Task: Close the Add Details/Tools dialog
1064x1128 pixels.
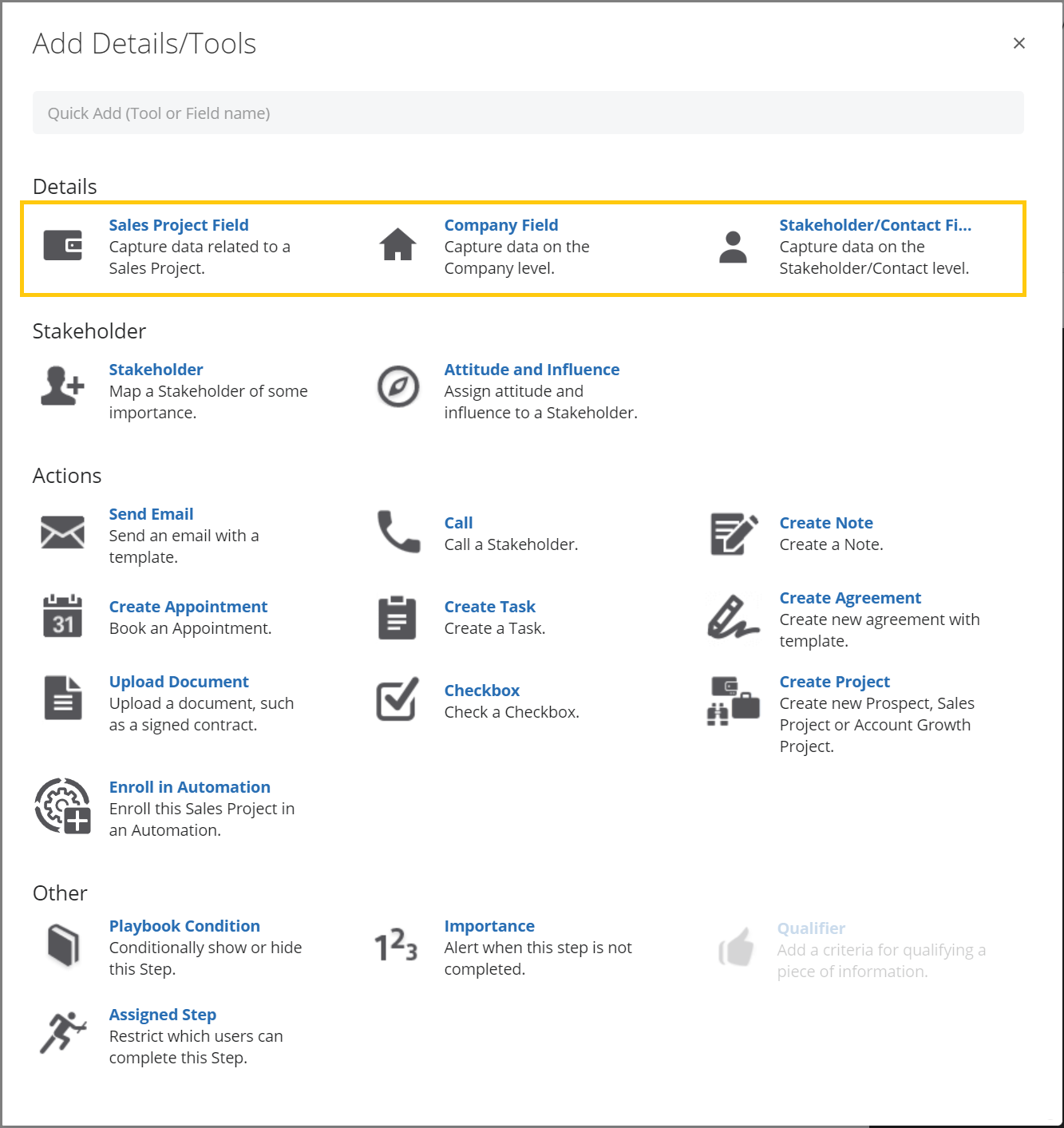Action: [x=1019, y=43]
